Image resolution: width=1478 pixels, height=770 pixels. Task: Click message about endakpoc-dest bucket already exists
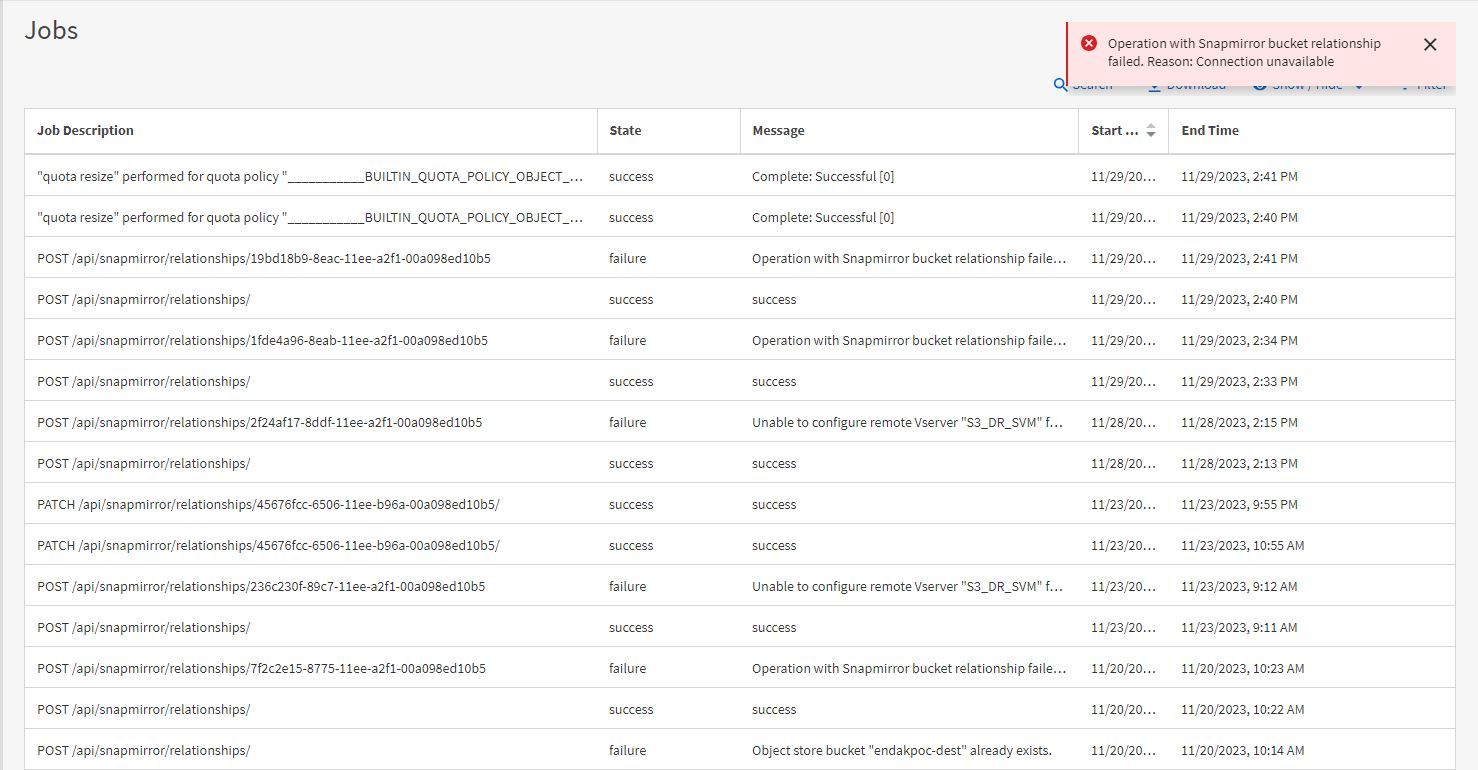[901, 750]
